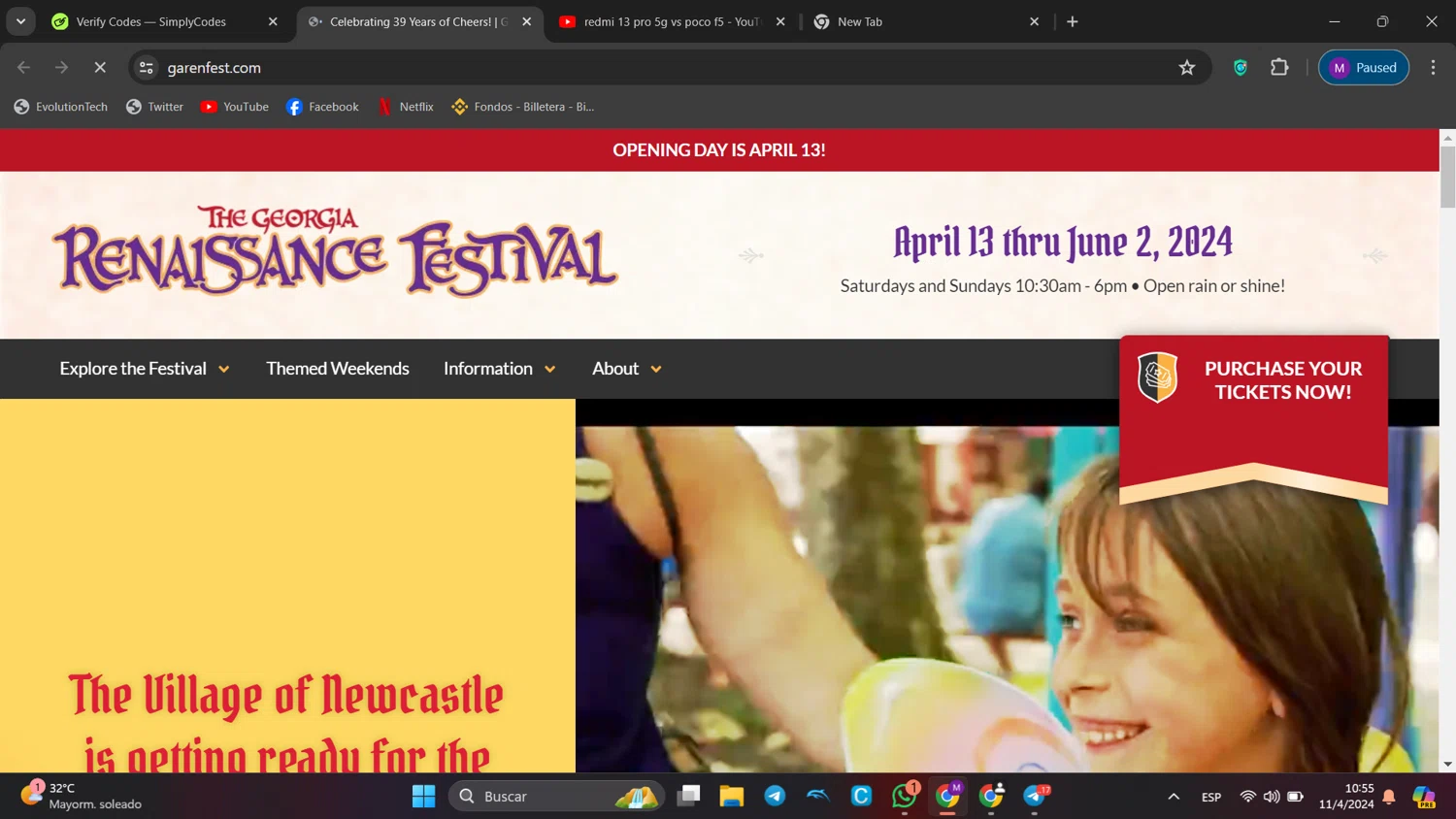Click the Buscar taskbar search box
Screen dimensions: 1456x819
pos(557,796)
